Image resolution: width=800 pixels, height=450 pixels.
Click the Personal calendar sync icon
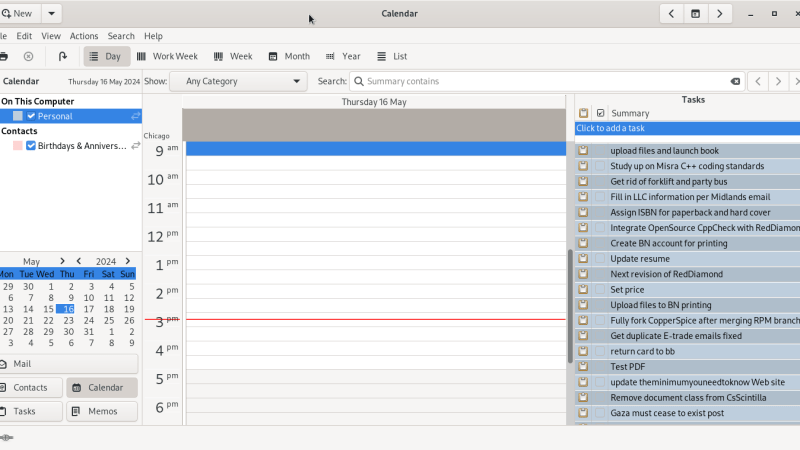coord(135,116)
